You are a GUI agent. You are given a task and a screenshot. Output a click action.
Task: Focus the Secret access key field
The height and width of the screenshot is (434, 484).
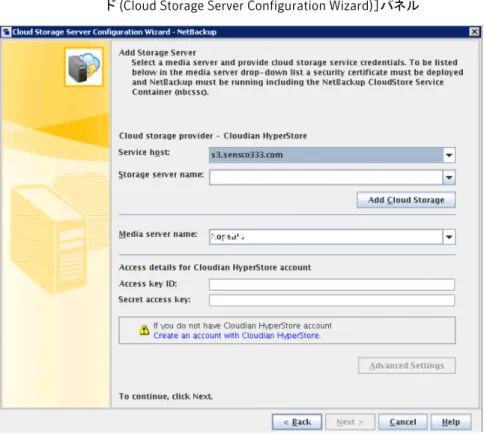pyautogui.click(x=332, y=300)
